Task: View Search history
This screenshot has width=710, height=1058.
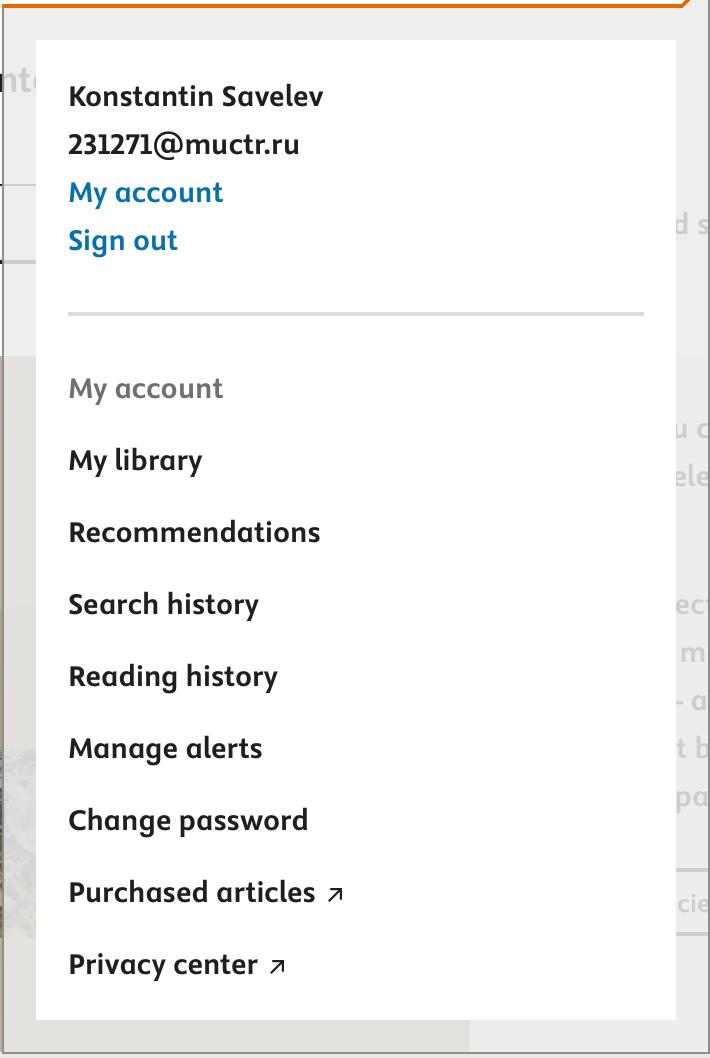Action: coord(163,605)
